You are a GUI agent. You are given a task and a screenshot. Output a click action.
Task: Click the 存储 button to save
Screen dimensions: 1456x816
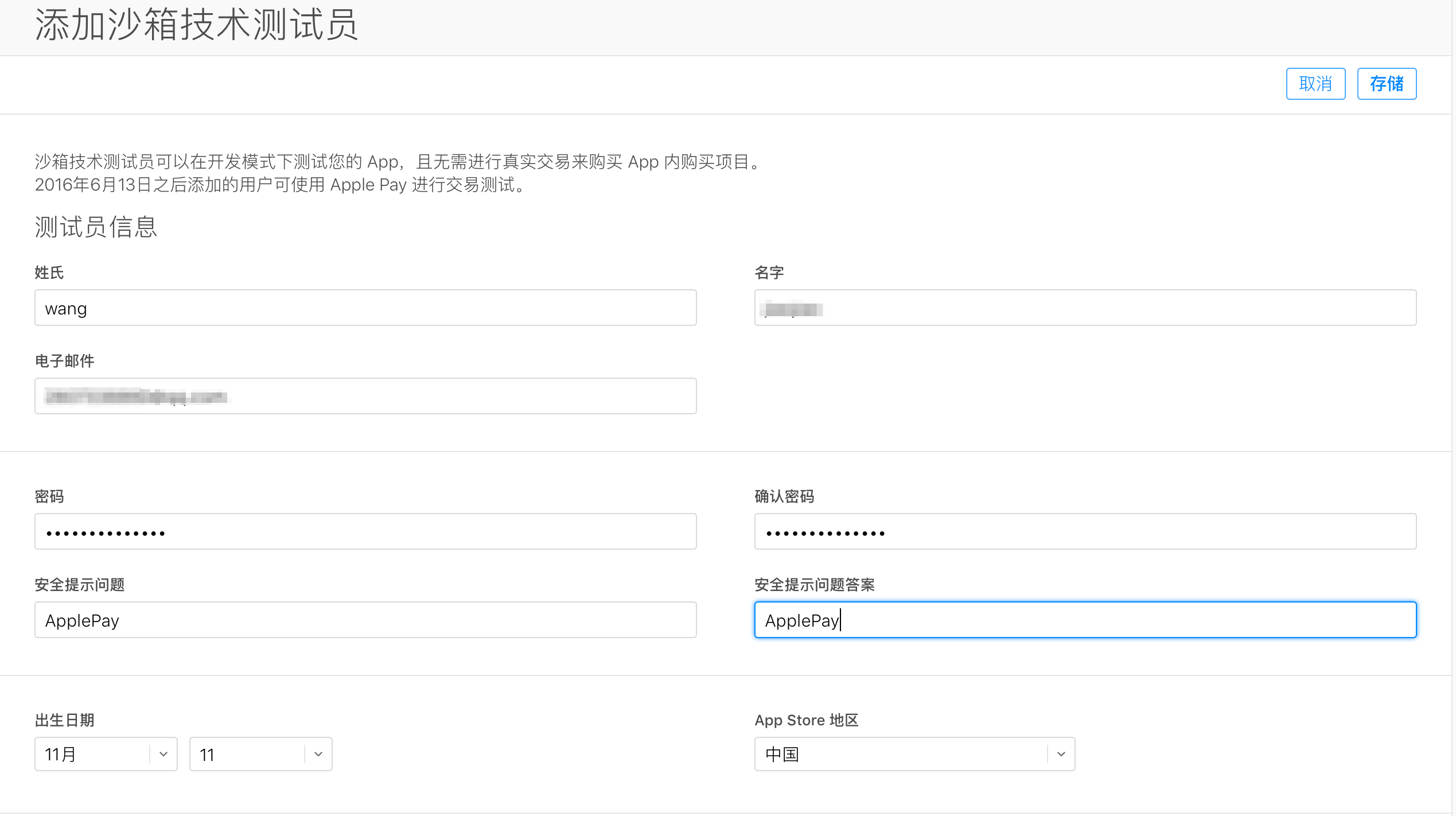pos(1386,83)
